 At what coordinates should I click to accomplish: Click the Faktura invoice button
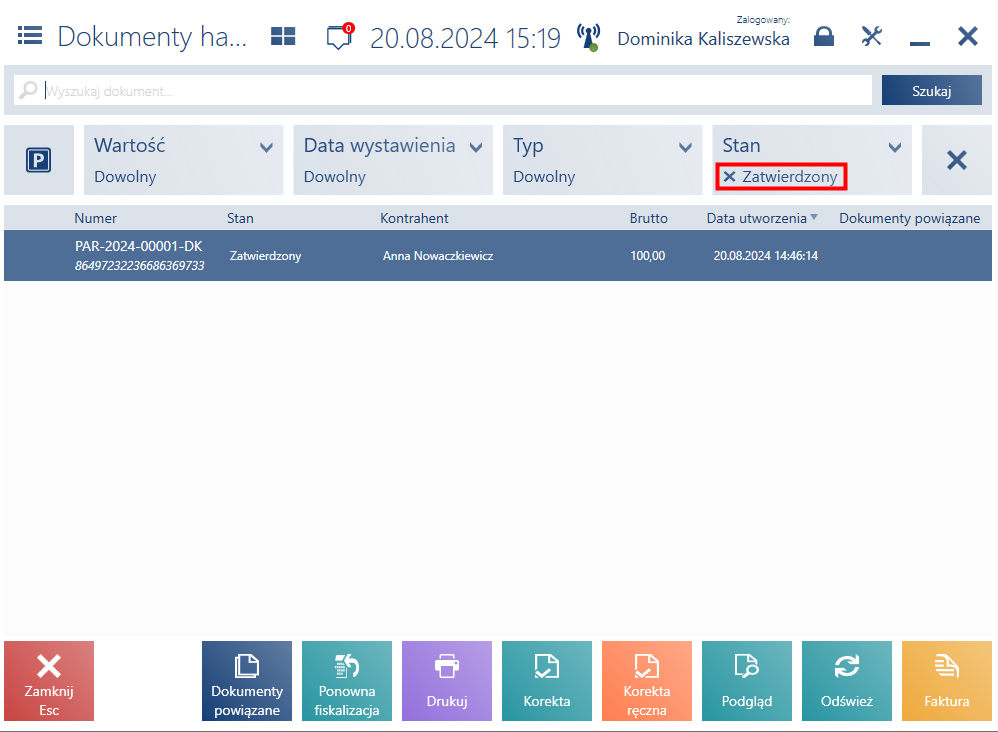[946, 680]
